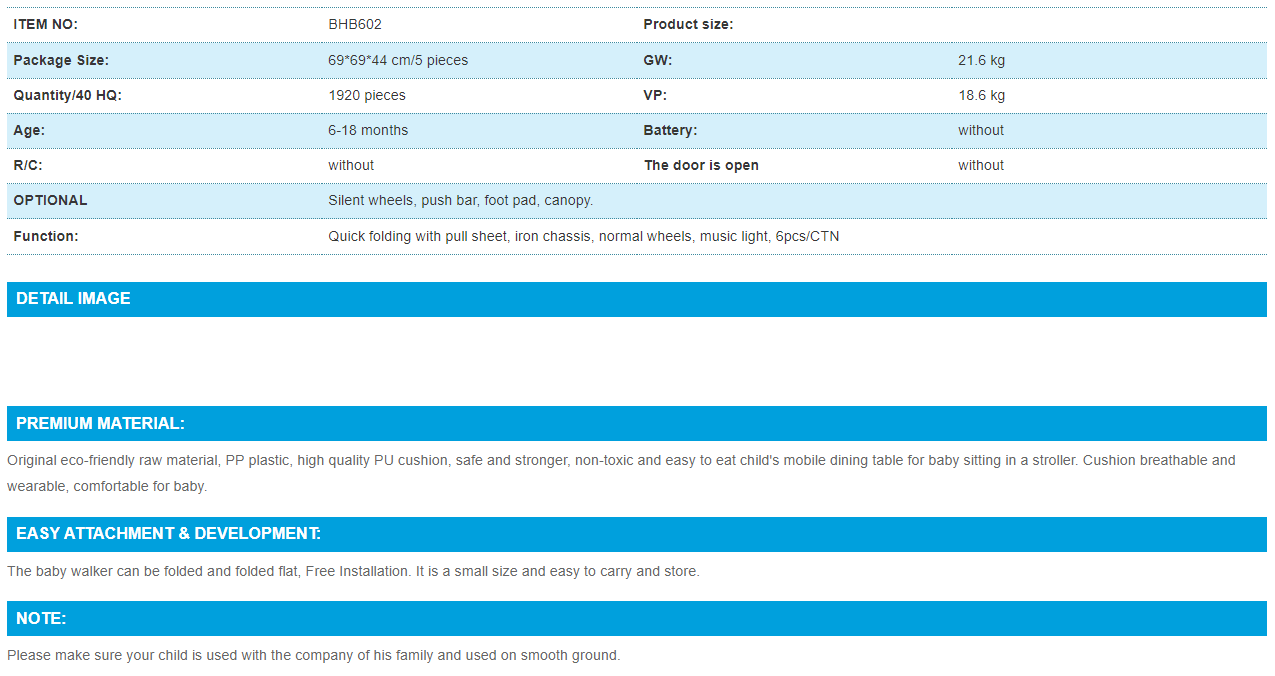Click the "Package Size:" row label

[61, 60]
